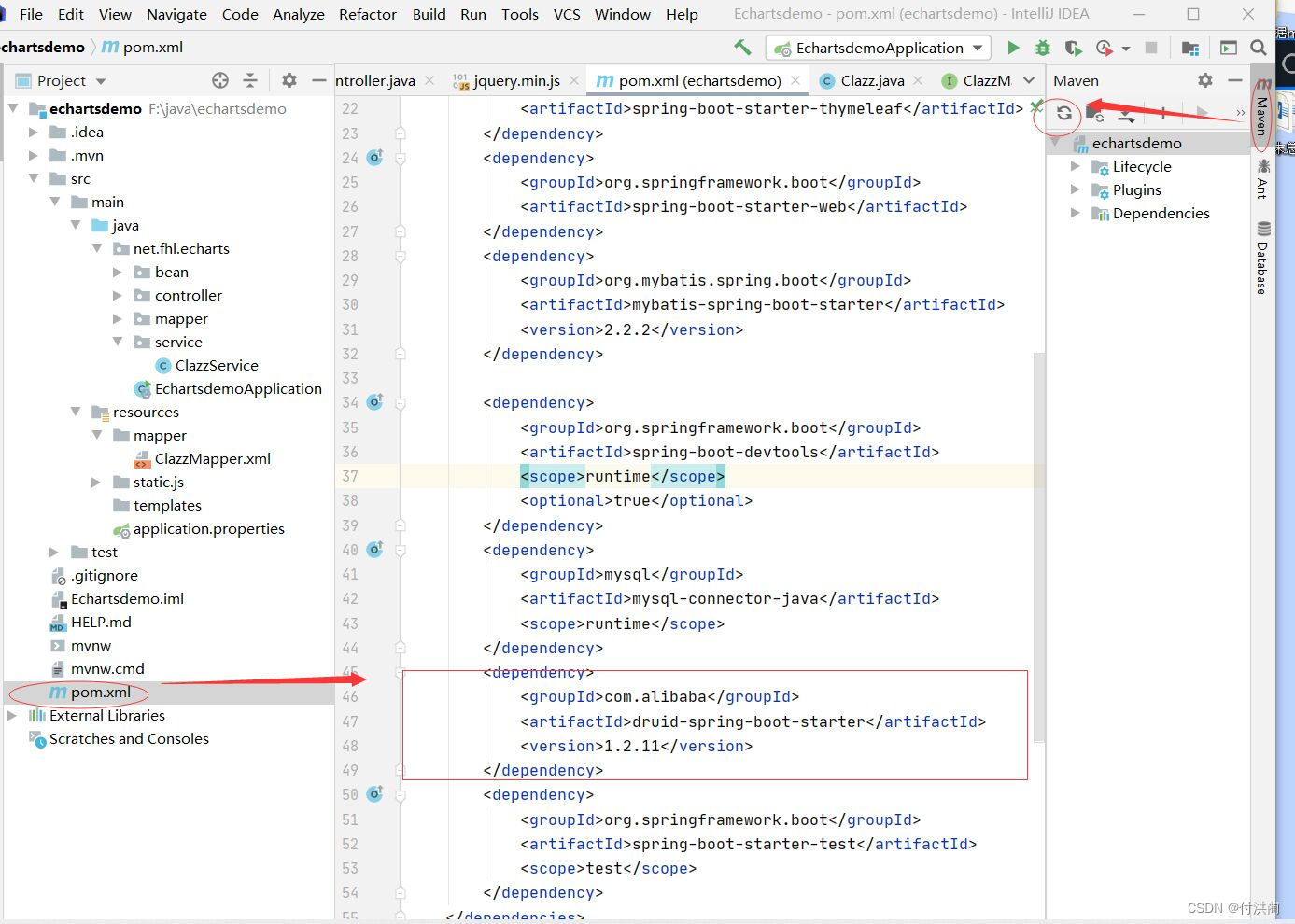1295x924 pixels.
Task: Toggle the Ant tool window side tab
Action: [x=1262, y=178]
